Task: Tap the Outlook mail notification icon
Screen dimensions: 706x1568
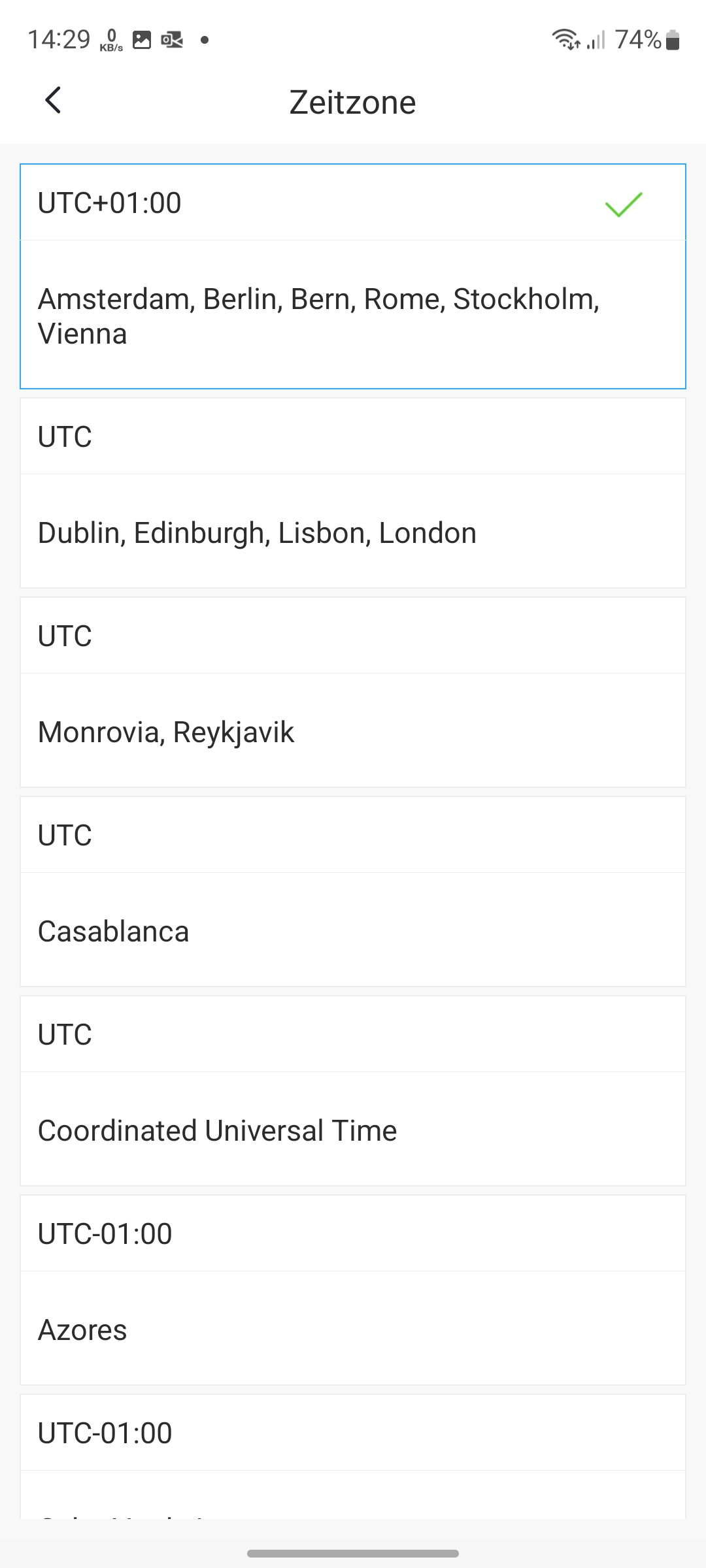Action: pyautogui.click(x=172, y=40)
